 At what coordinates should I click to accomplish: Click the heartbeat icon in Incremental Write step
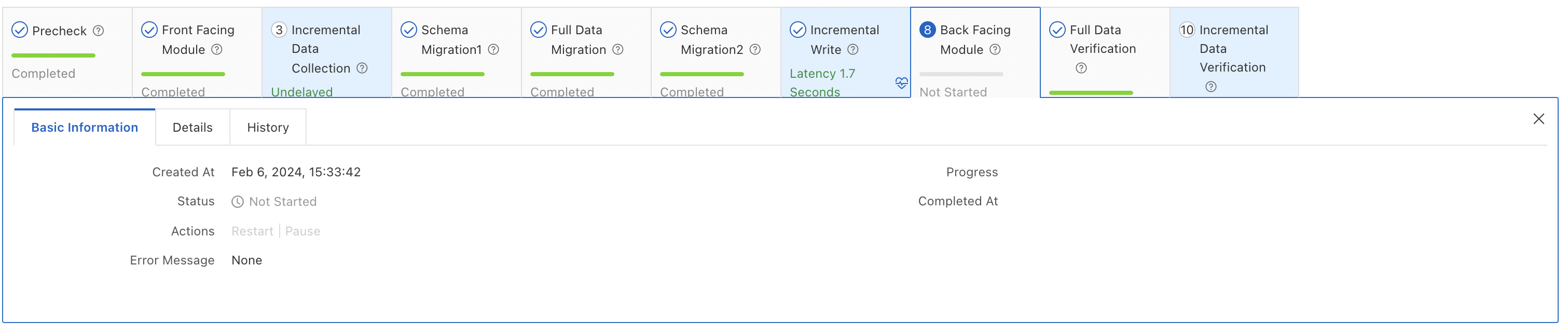901,83
